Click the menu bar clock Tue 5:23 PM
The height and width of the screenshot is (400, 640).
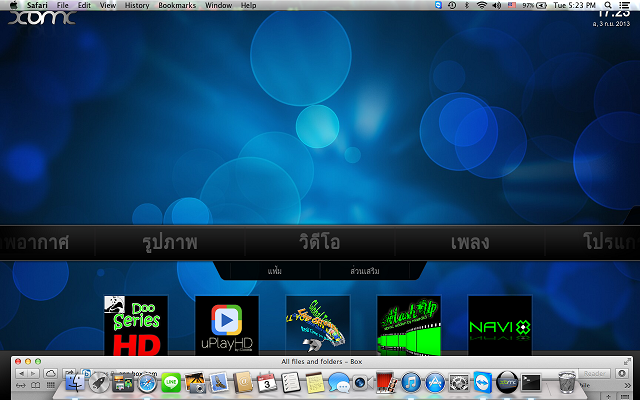coord(574,5)
